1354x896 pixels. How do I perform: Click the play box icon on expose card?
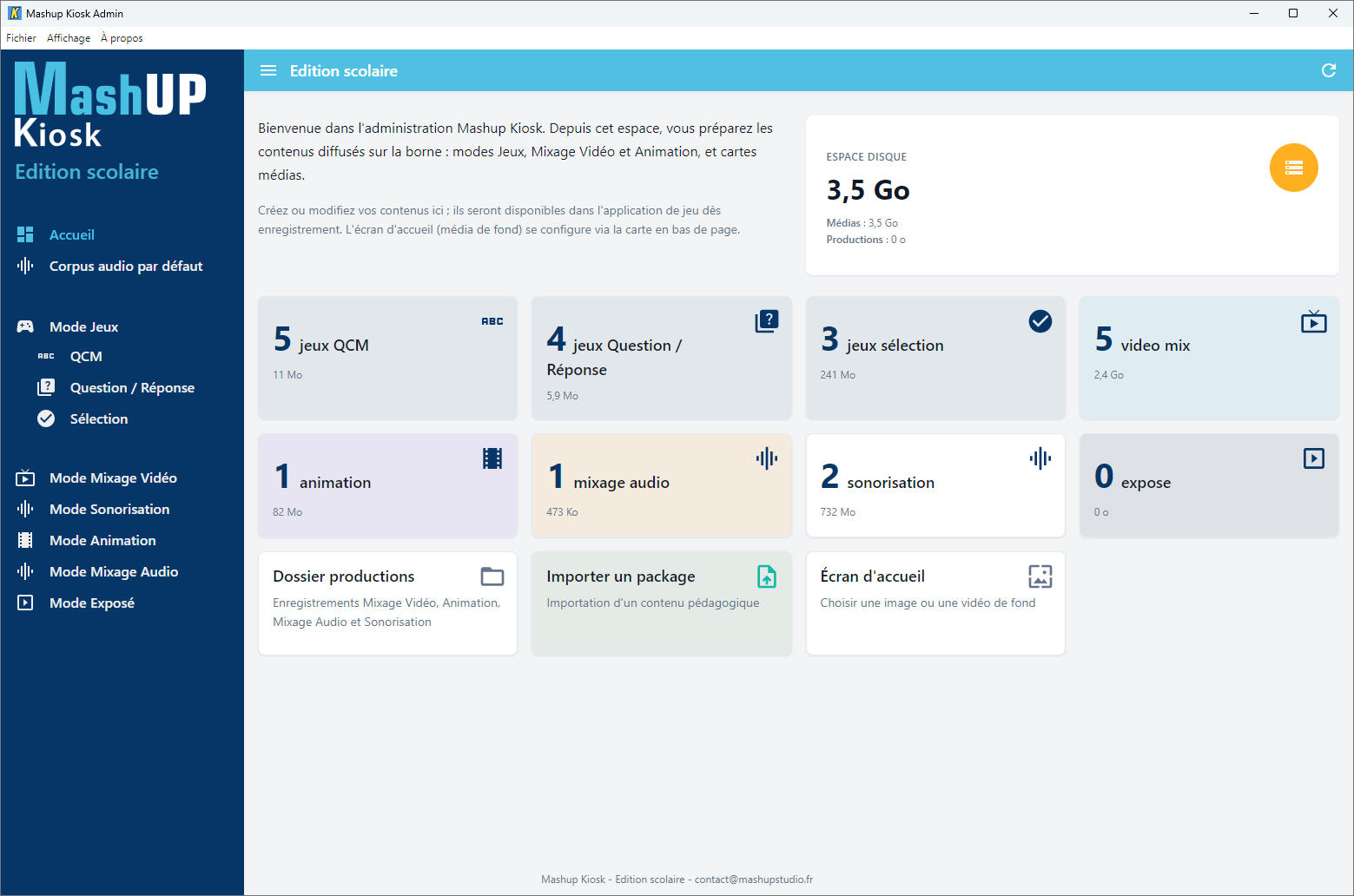point(1314,458)
